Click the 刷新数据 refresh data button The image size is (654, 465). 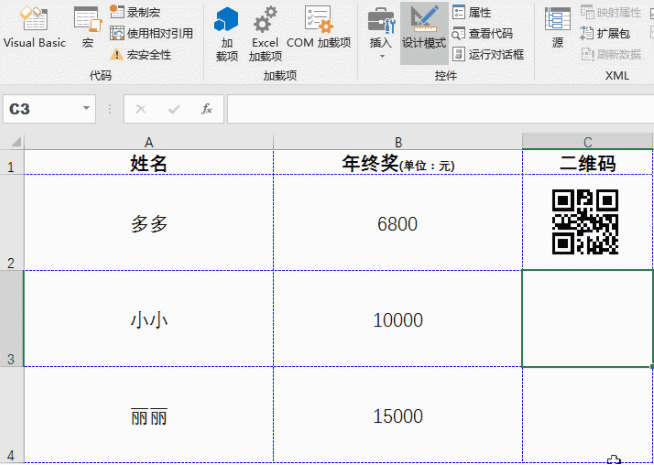[x=611, y=54]
